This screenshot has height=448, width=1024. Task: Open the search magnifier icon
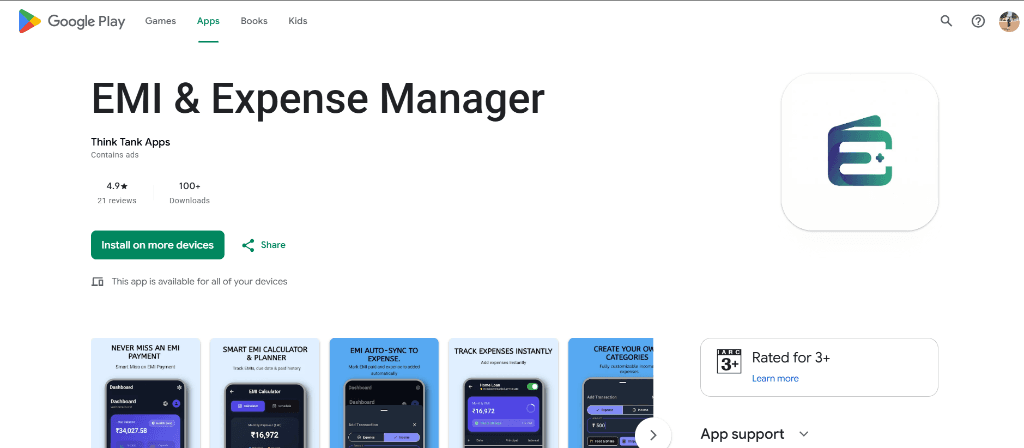tap(946, 21)
